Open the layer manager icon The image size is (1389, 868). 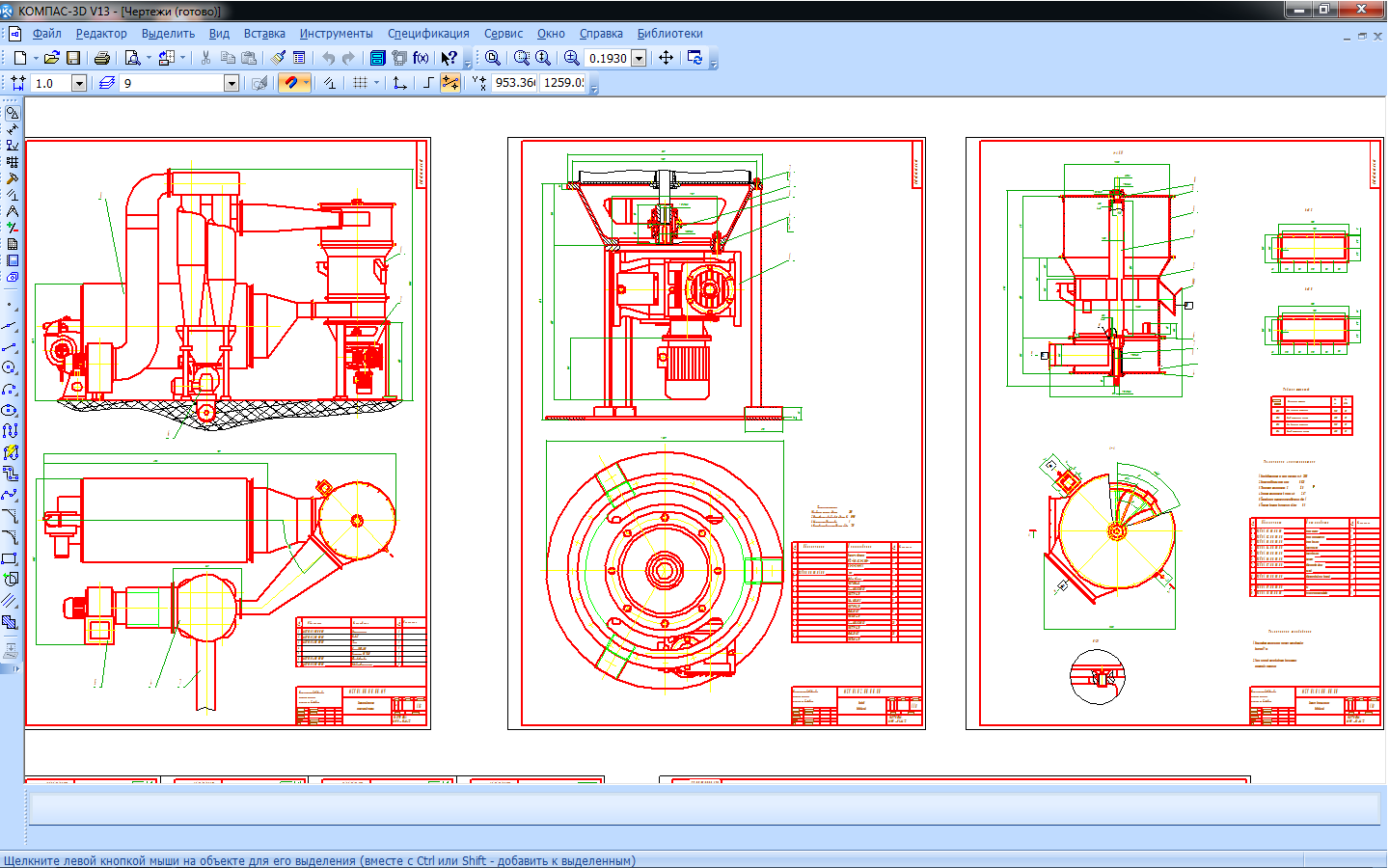coord(107,83)
